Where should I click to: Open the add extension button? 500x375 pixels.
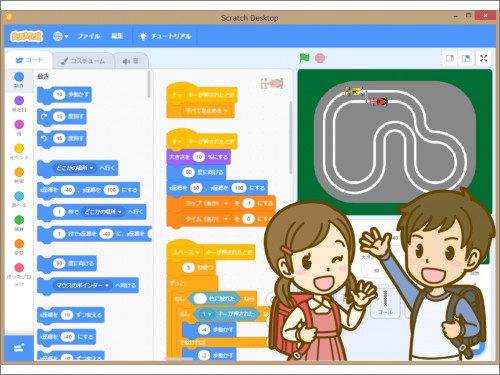(x=19, y=348)
